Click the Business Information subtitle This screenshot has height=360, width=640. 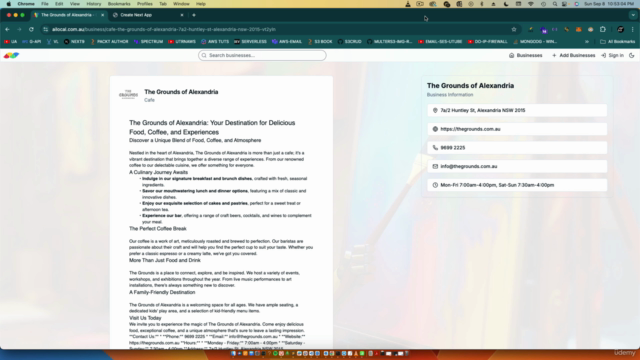coord(450,95)
